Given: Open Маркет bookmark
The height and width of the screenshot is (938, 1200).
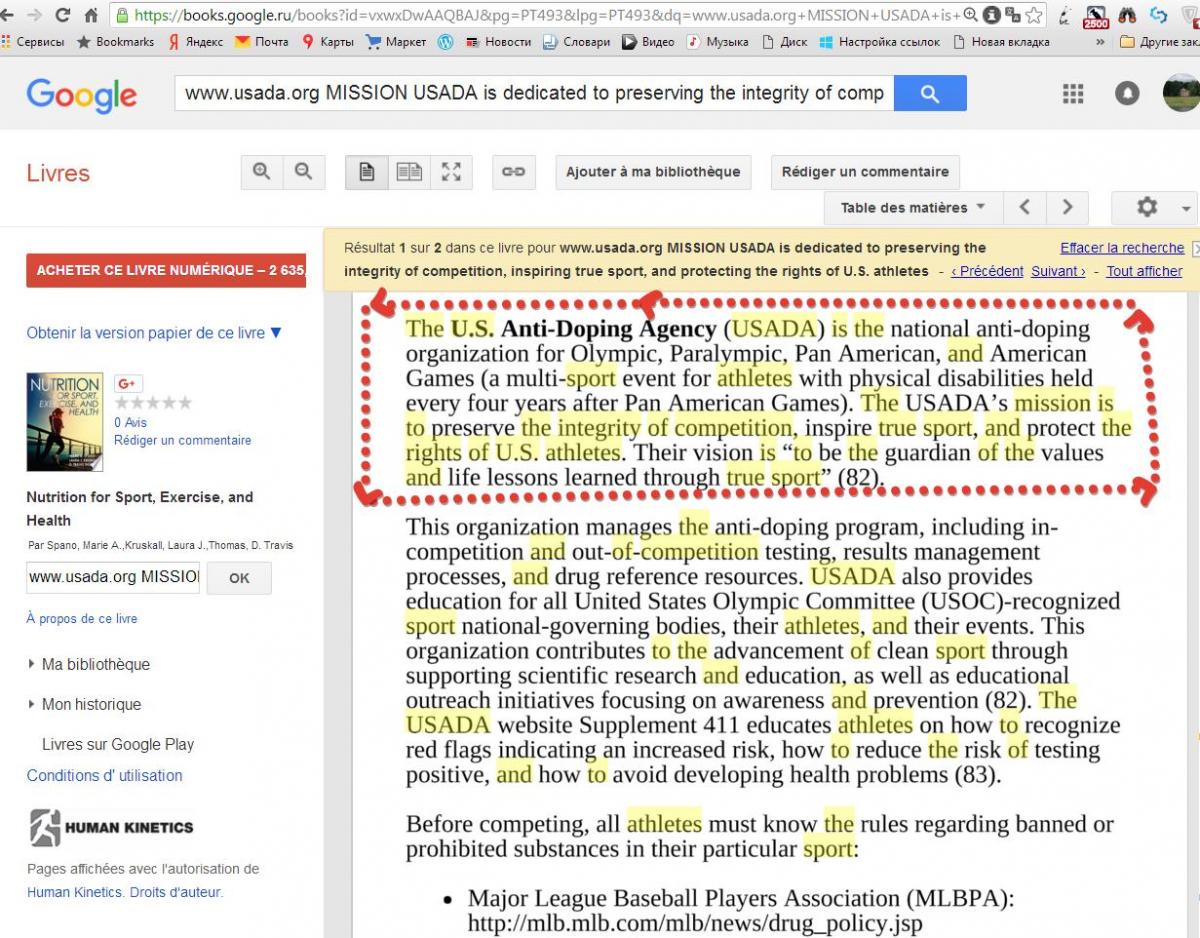Looking at the screenshot, I should click(x=397, y=42).
